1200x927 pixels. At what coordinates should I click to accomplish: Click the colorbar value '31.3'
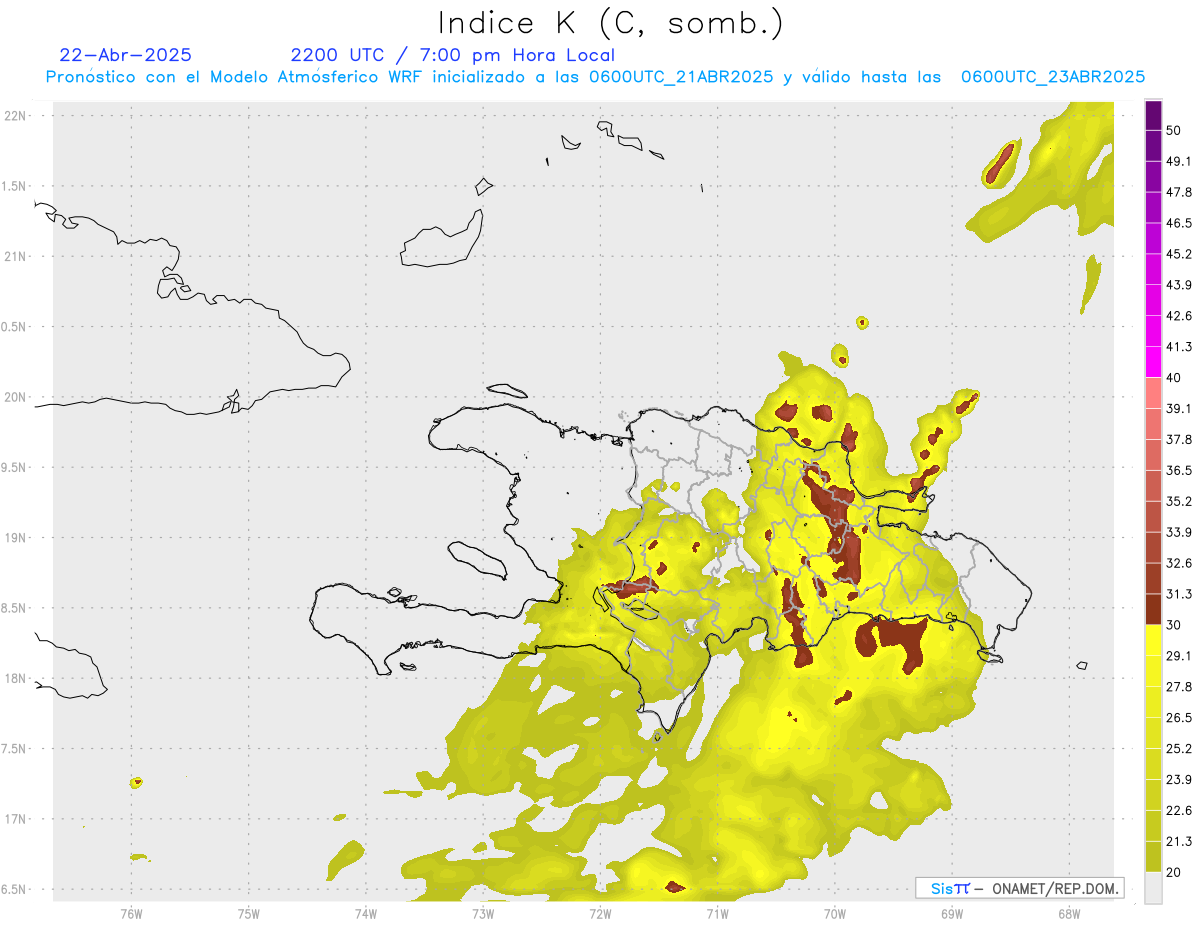pyautogui.click(x=1179, y=594)
